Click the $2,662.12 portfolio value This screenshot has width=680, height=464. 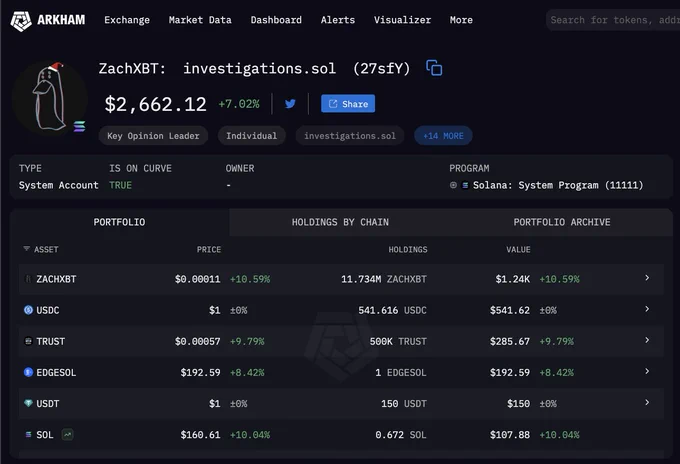point(156,104)
